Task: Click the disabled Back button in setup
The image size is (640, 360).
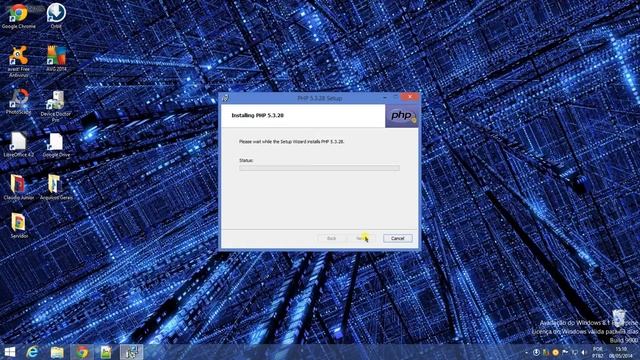Action: pyautogui.click(x=331, y=238)
